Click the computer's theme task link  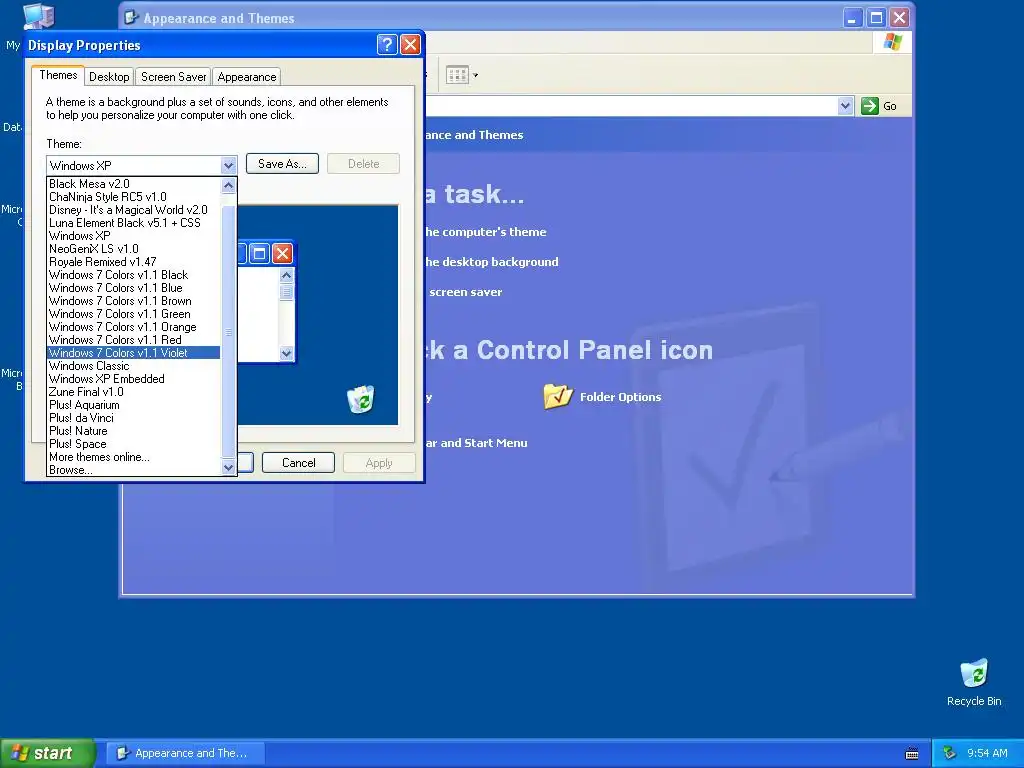485,232
